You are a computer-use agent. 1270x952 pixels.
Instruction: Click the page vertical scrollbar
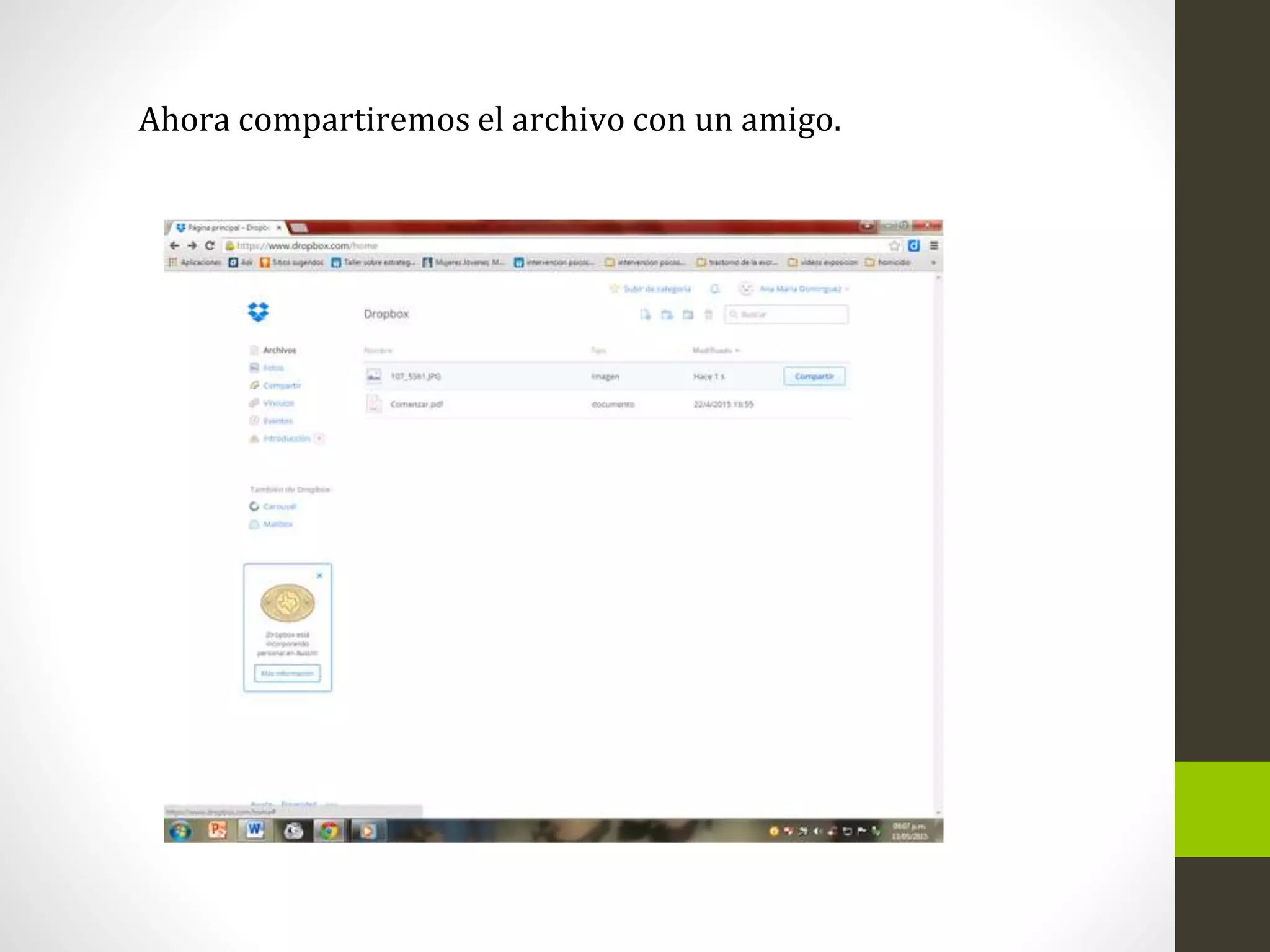tap(938, 545)
